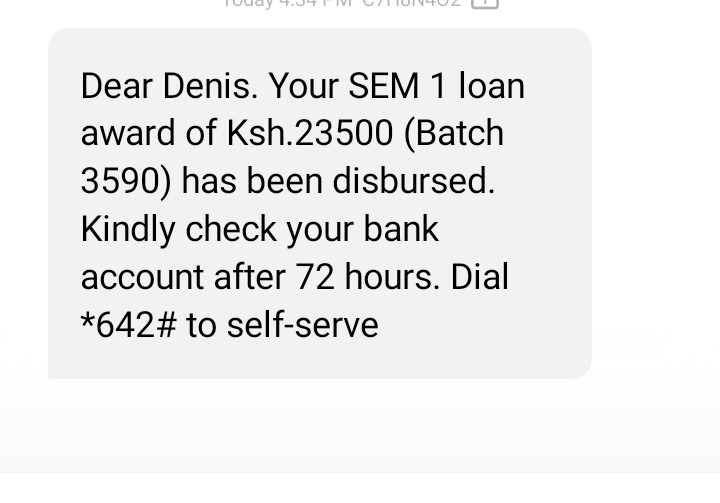The width and height of the screenshot is (720, 503).
Task: Select the loan disbursement message bubble
Action: coord(320,203)
